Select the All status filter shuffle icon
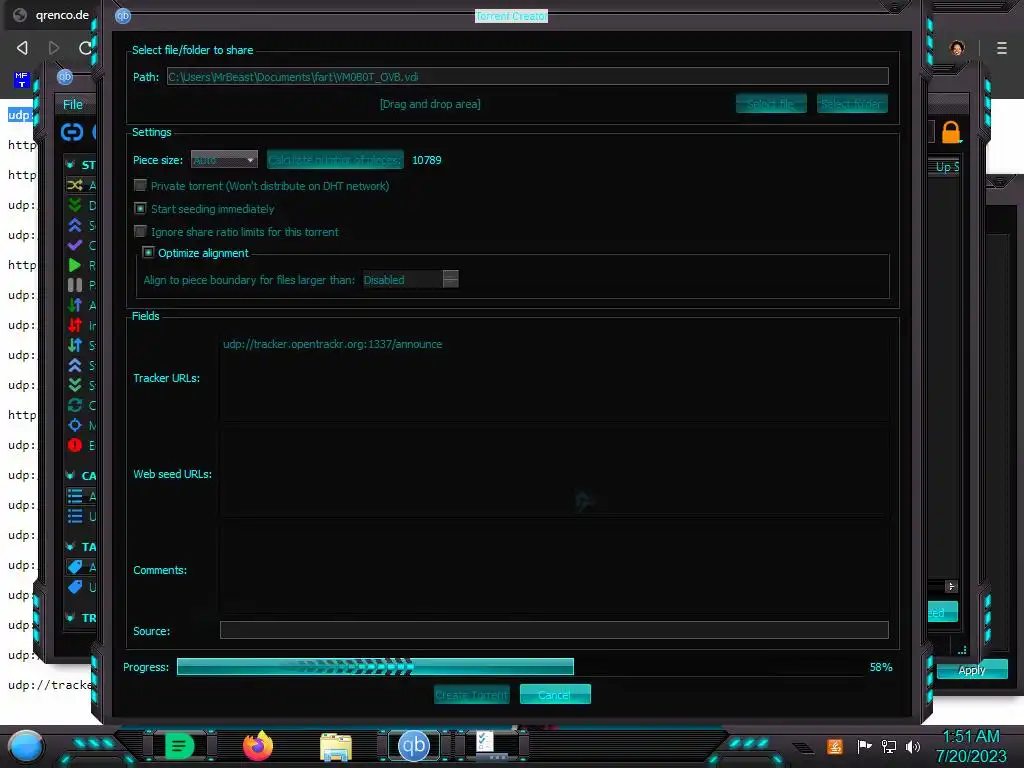The image size is (1024, 768). pyautogui.click(x=74, y=185)
